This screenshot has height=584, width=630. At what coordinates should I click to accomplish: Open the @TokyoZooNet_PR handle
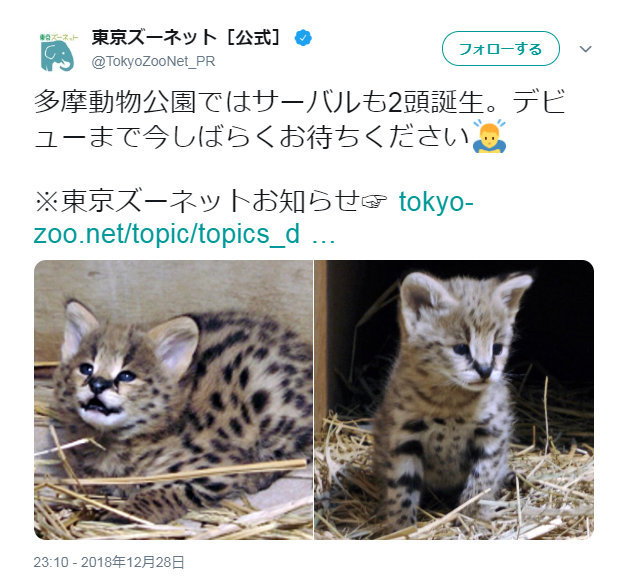point(153,61)
